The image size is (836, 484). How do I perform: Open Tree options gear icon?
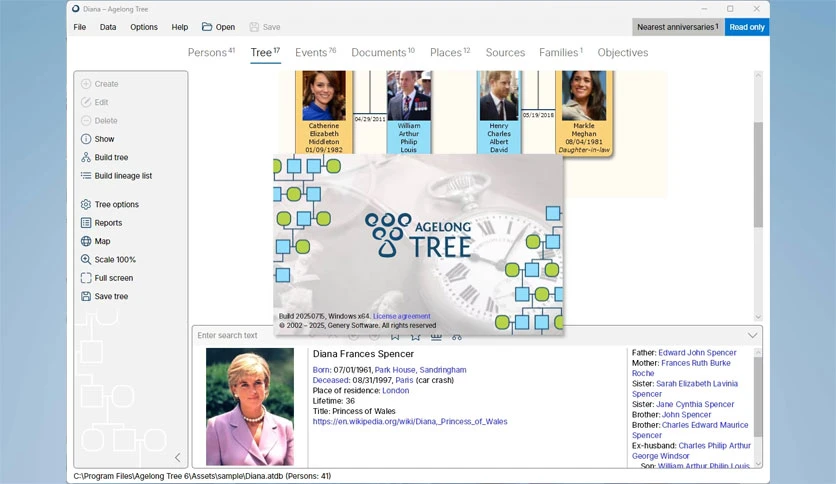(x=86, y=204)
